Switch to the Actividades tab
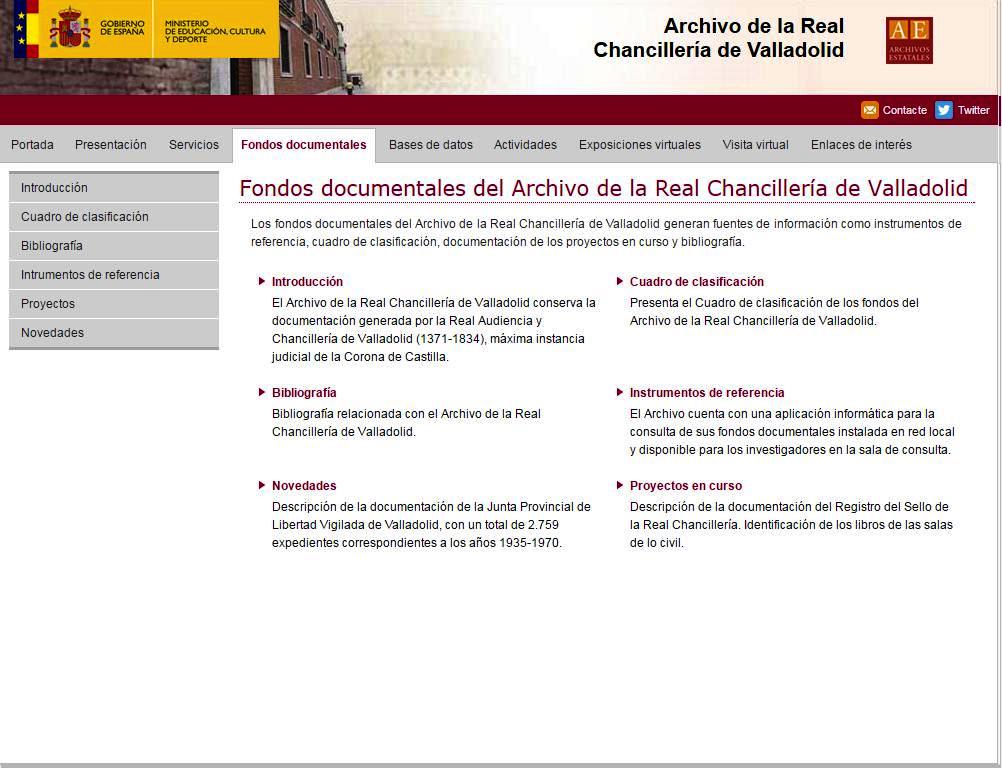 (x=525, y=145)
